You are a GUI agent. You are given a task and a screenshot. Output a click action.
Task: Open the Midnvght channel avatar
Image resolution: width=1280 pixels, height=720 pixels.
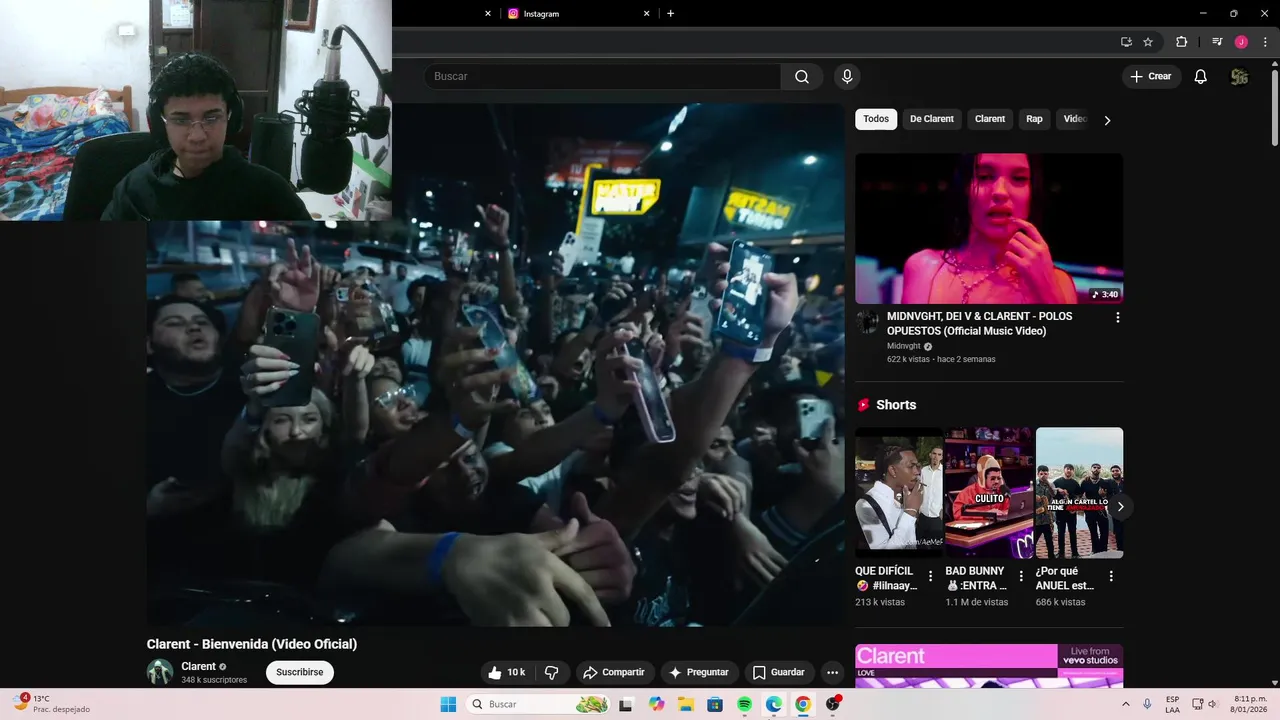[867, 321]
